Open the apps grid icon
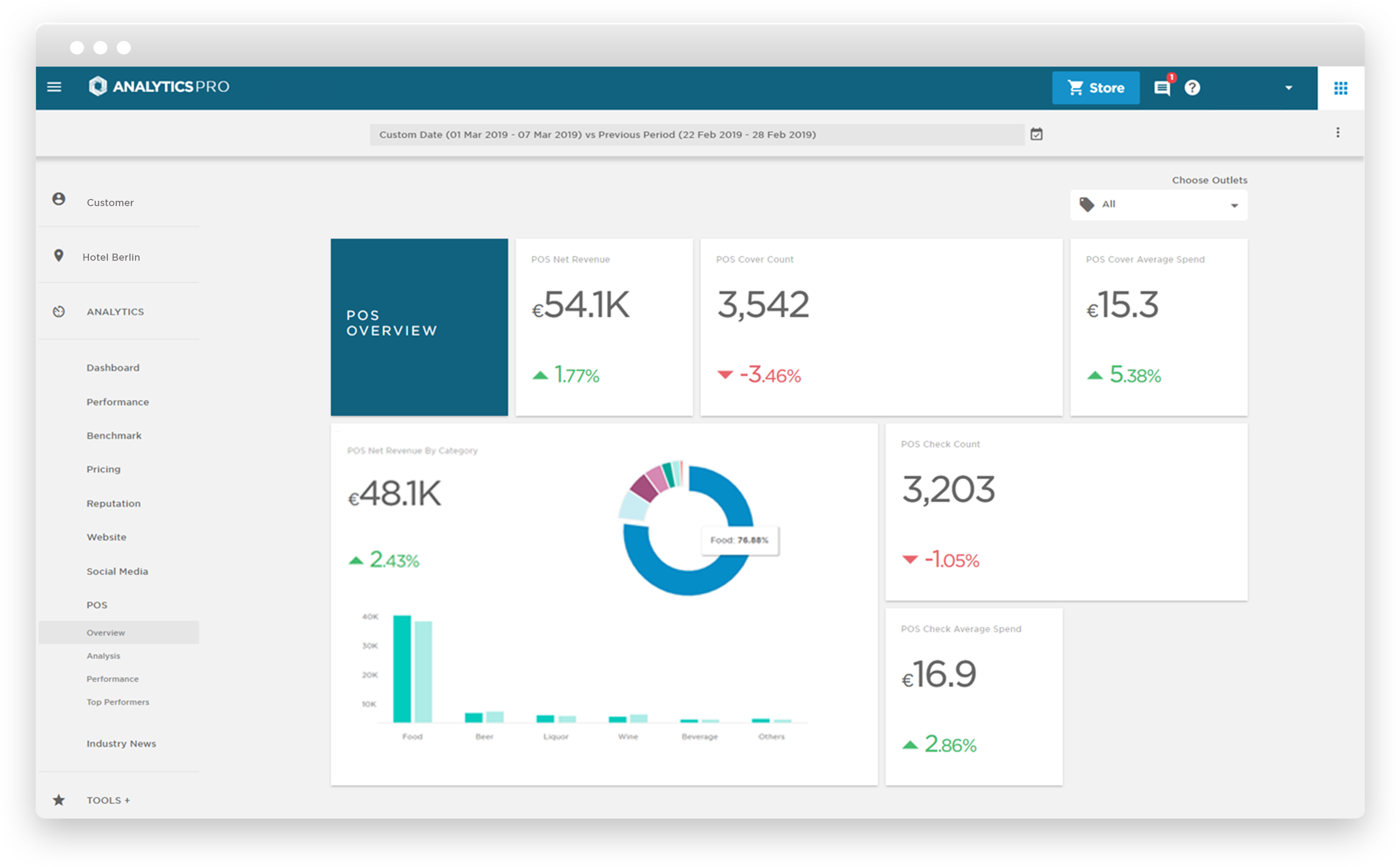The width and height of the screenshot is (1400, 867). coord(1341,89)
